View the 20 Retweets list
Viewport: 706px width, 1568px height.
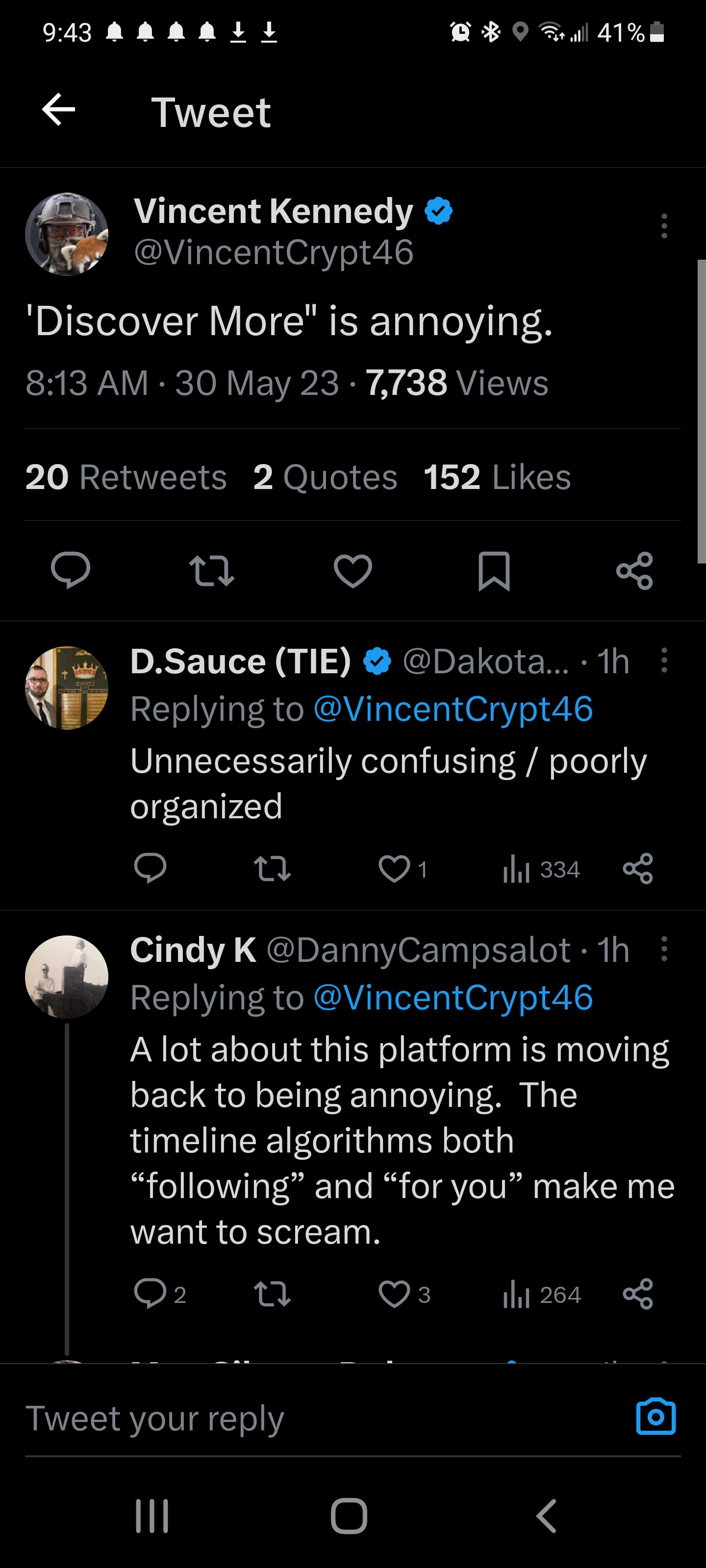click(126, 477)
